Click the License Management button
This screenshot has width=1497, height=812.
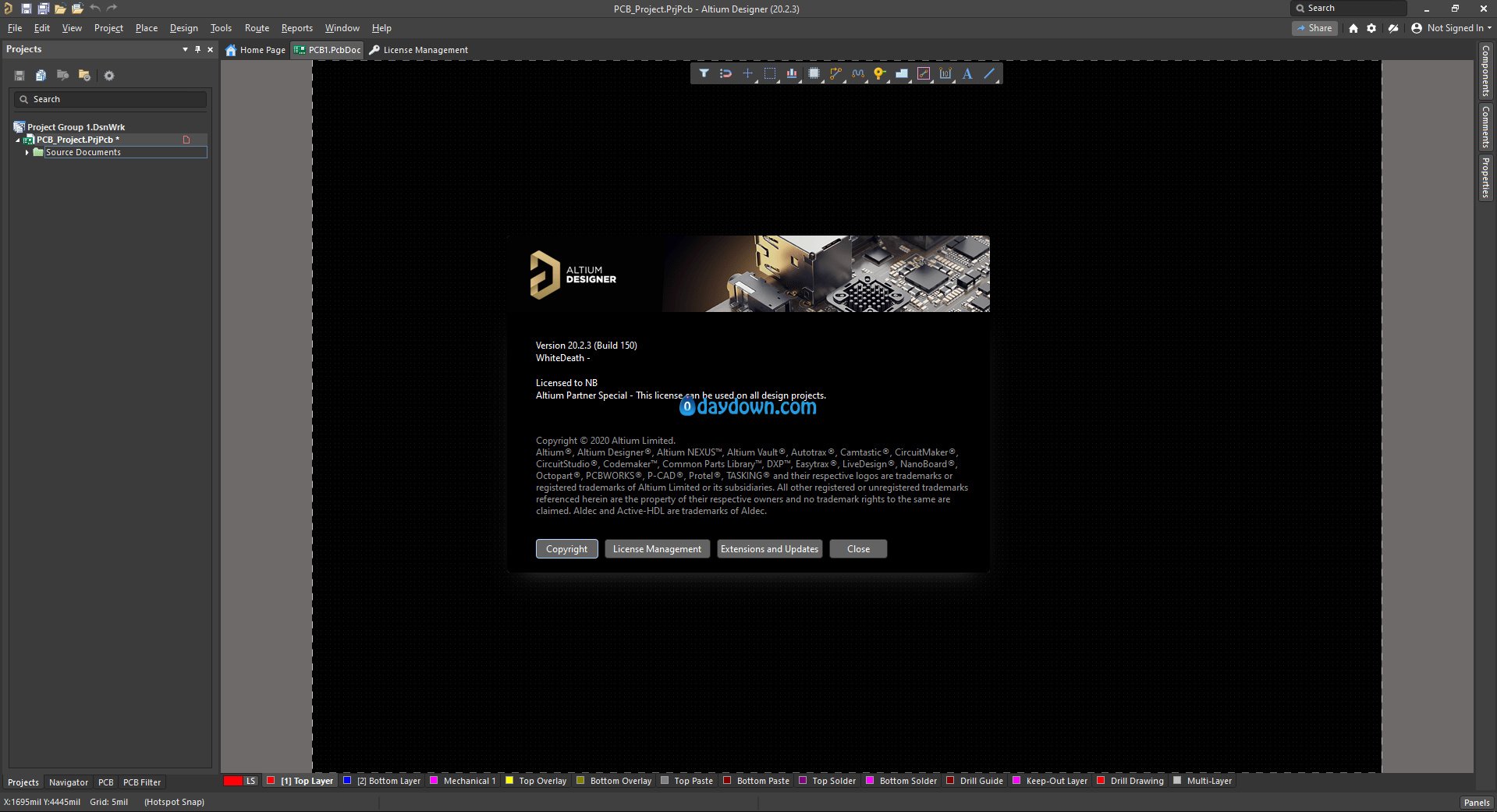[657, 549]
